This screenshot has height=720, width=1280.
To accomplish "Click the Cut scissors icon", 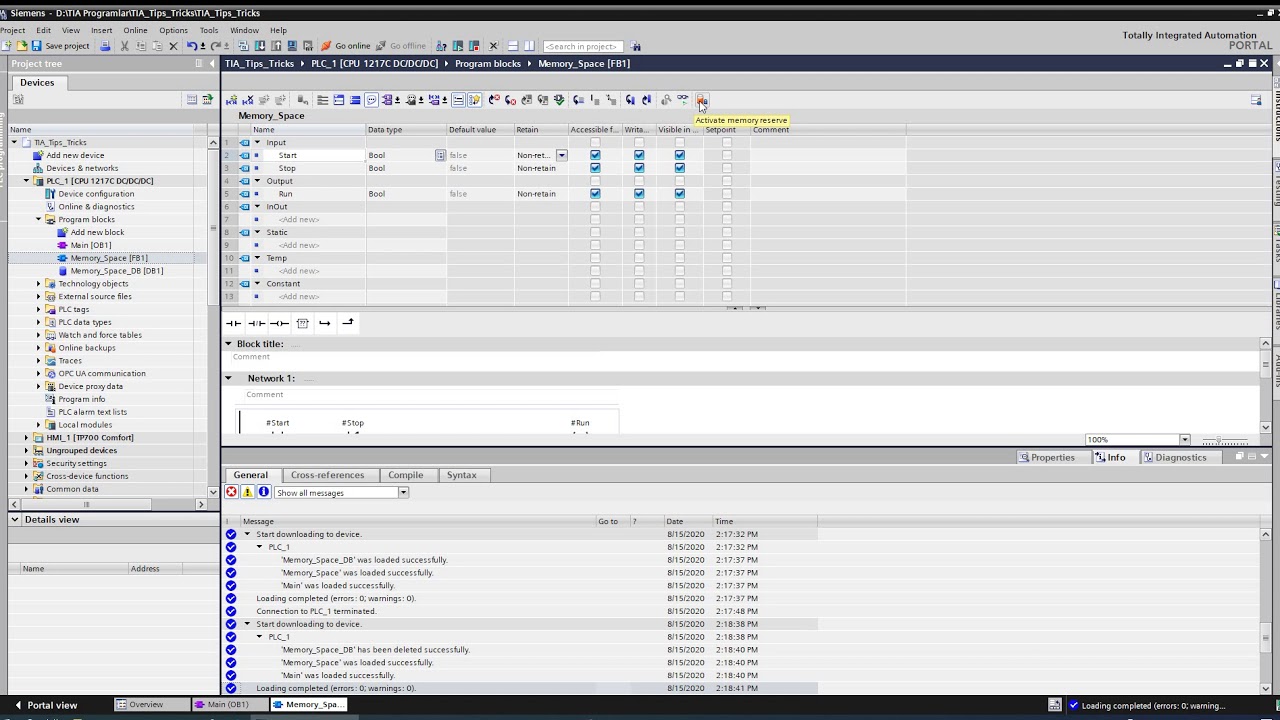I will 124,46.
